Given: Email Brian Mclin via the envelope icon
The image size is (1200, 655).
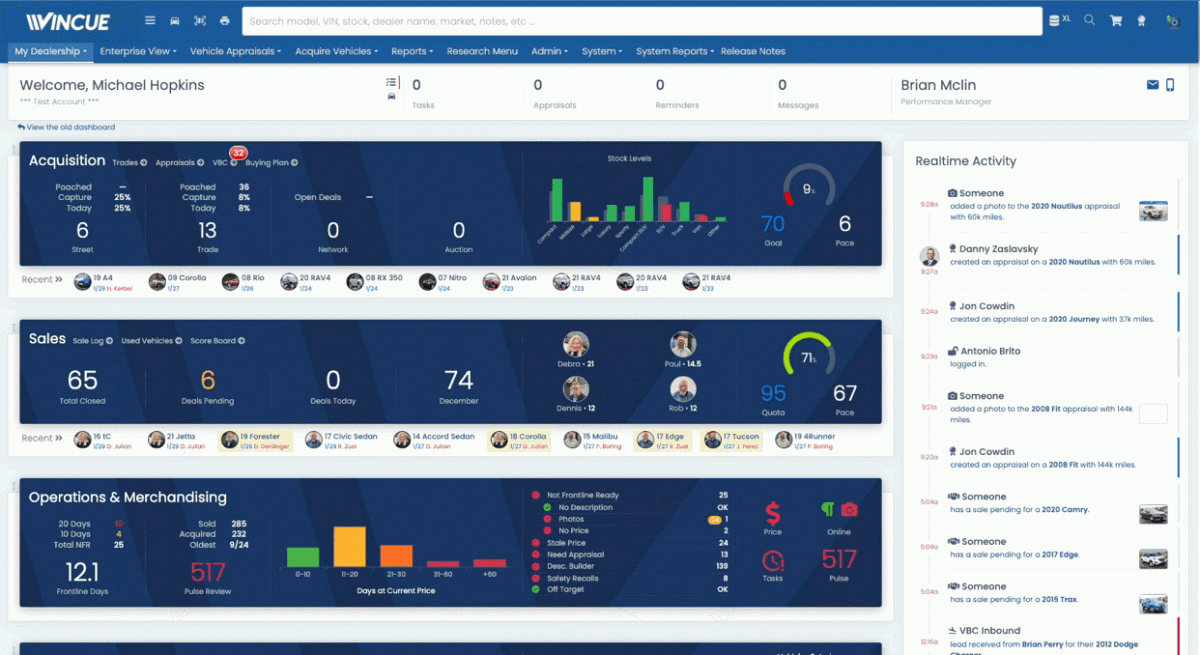Looking at the screenshot, I should 1152,85.
